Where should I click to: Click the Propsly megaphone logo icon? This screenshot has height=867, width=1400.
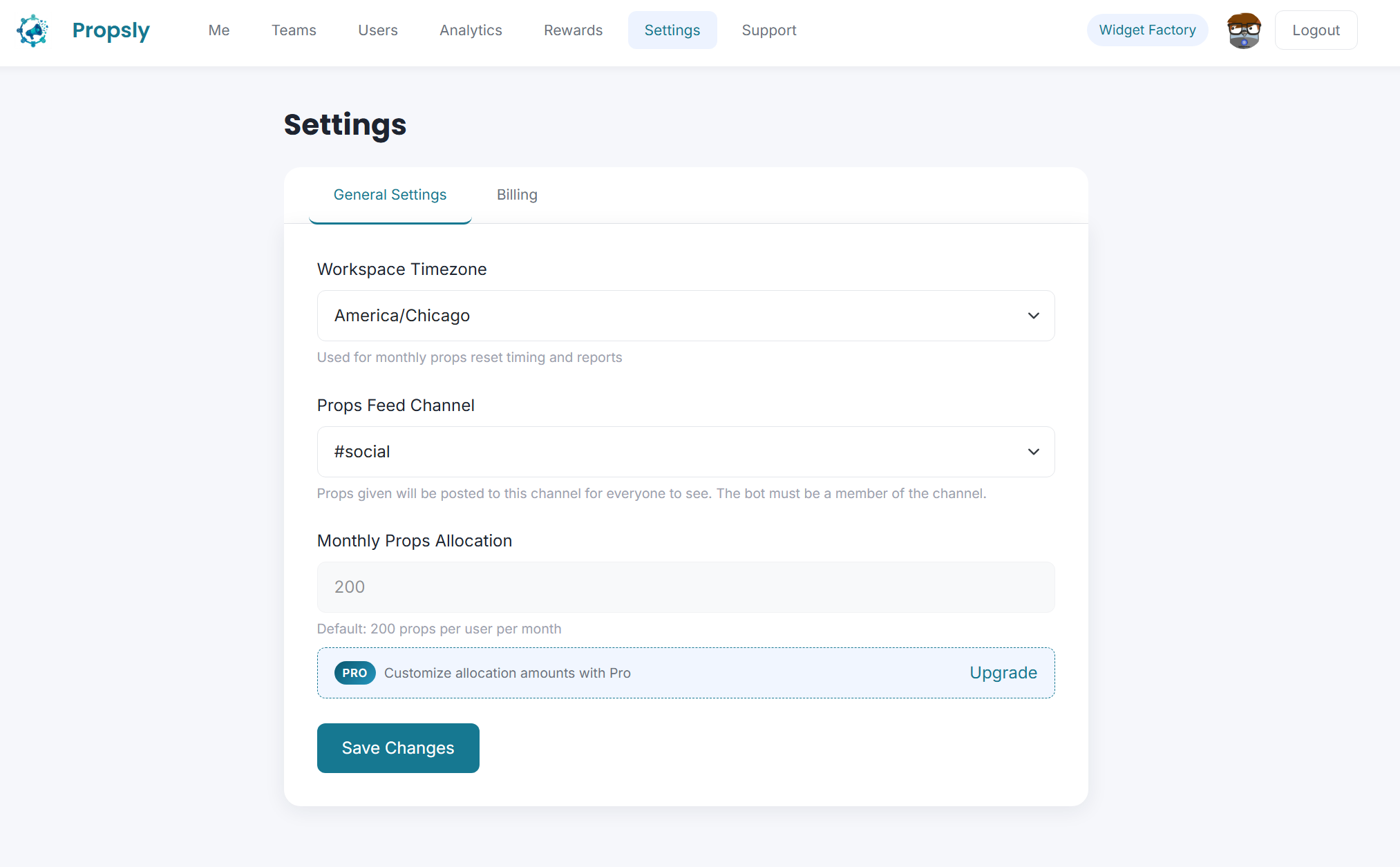32,30
